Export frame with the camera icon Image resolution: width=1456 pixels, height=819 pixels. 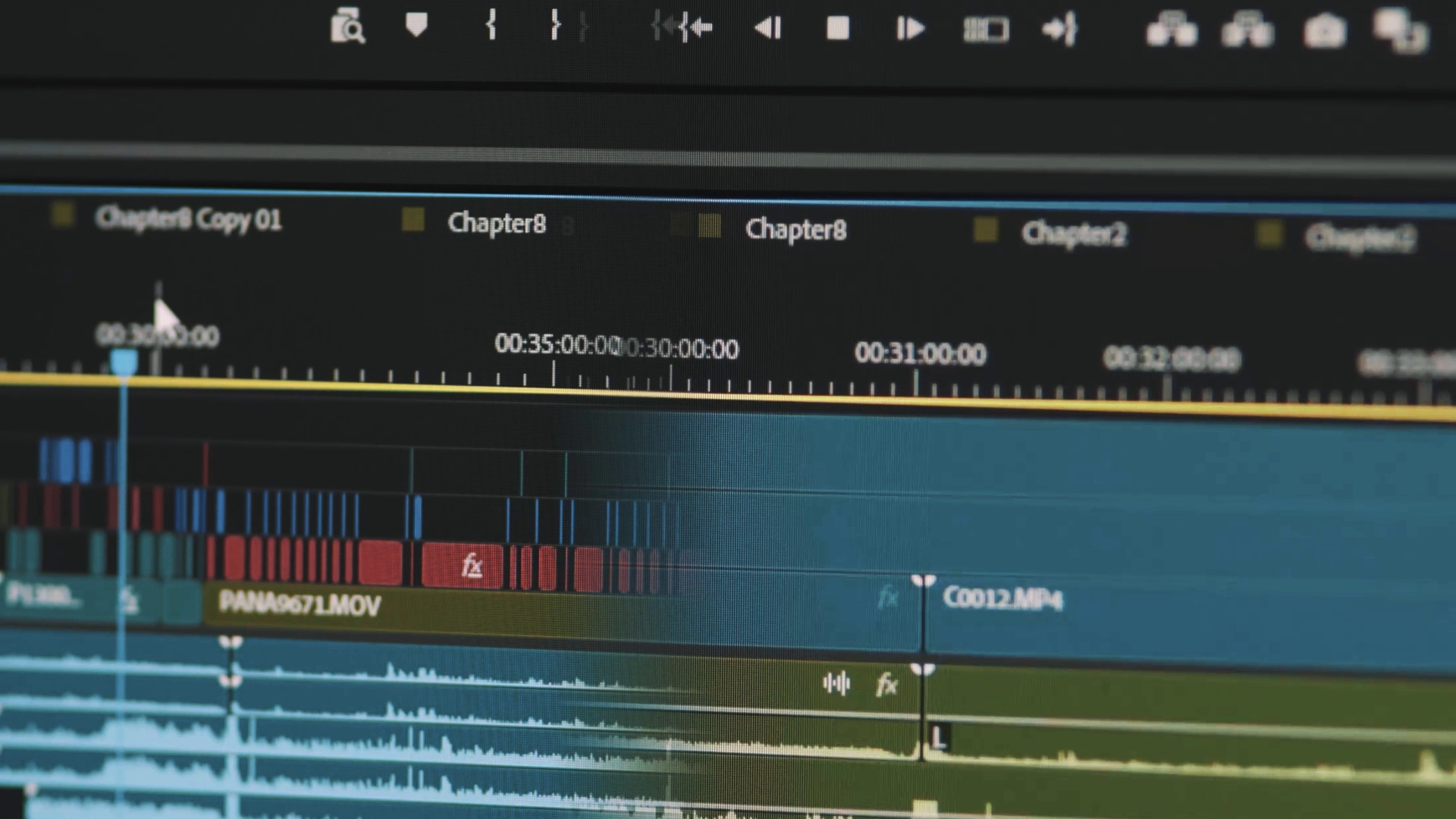pos(1324,32)
